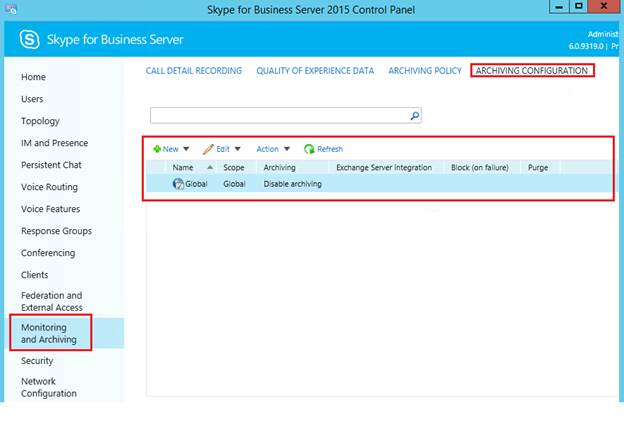This screenshot has width=624, height=442.
Task: Click Exchange Server integration column header
Action: 384,167
